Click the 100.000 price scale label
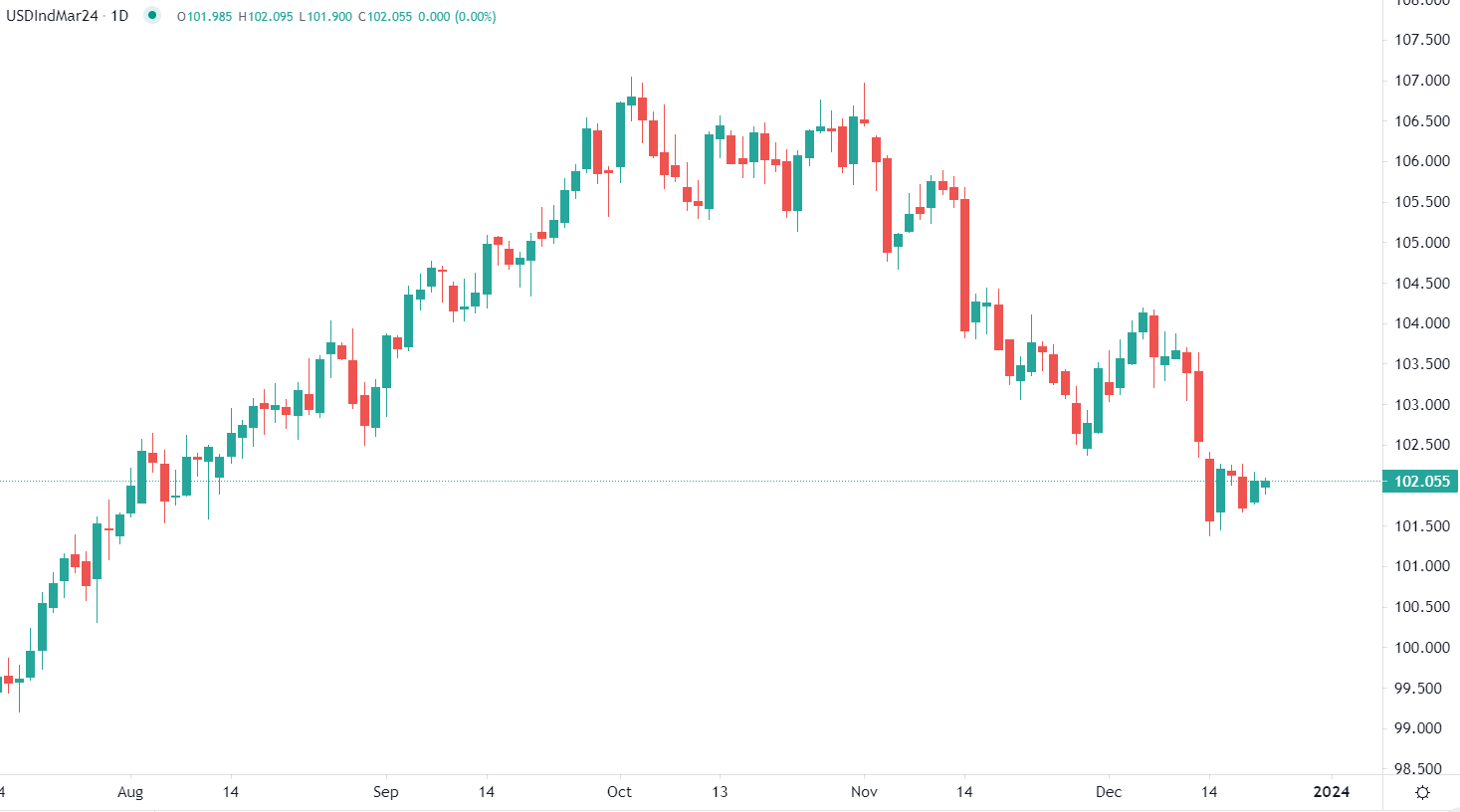 [x=1421, y=648]
